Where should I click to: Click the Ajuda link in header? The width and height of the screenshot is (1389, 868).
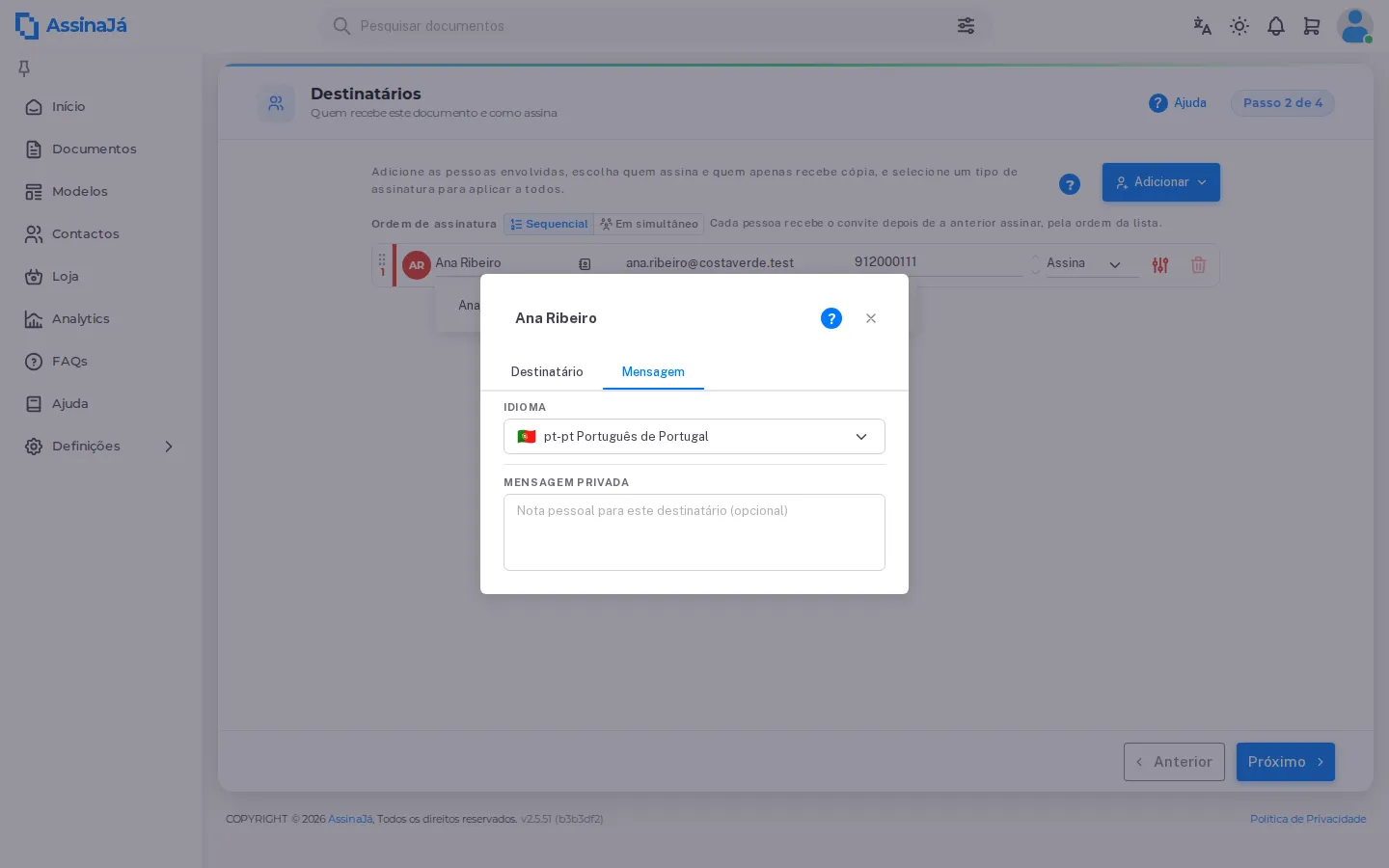point(1178,103)
